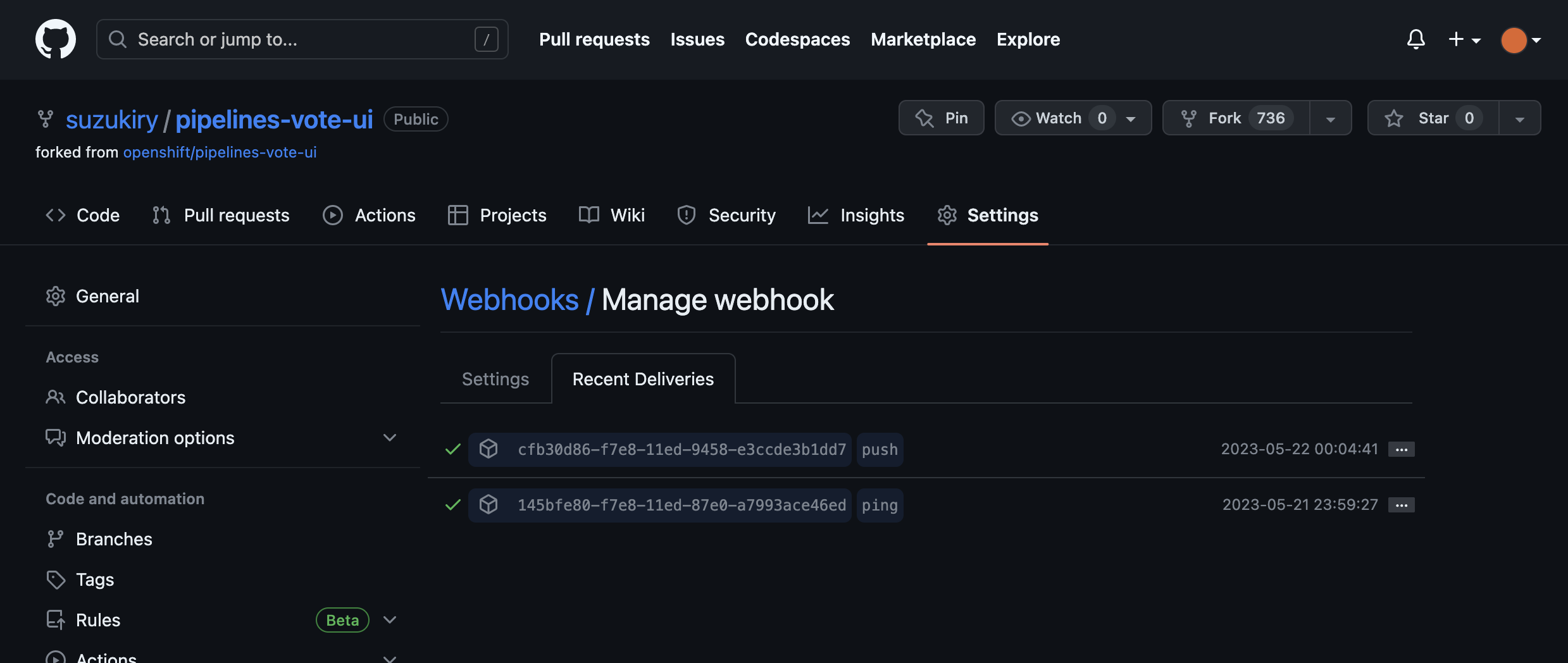The height and width of the screenshot is (663, 1568).
Task: Open the pipelines-vote-ui repository link
Action: (x=274, y=120)
